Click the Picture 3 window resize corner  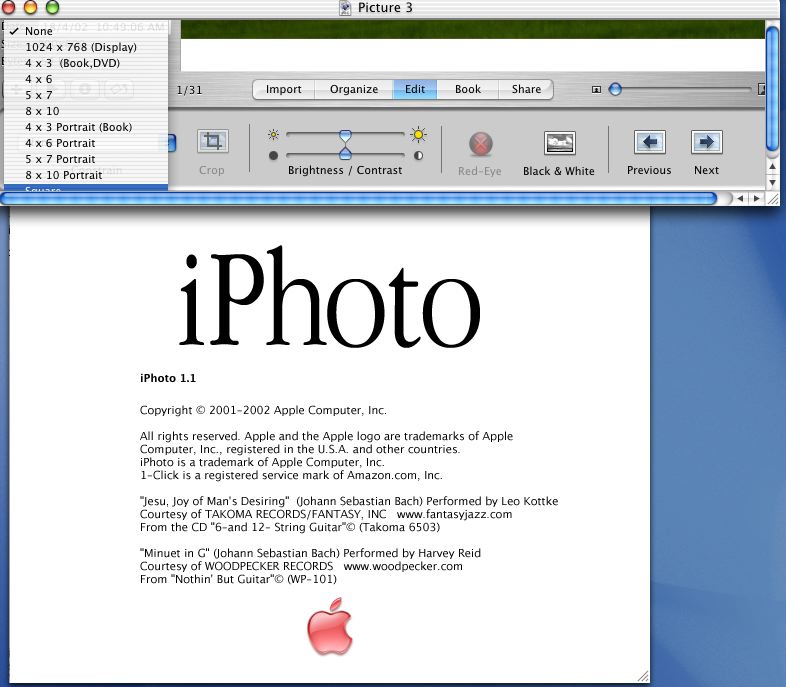[773, 199]
